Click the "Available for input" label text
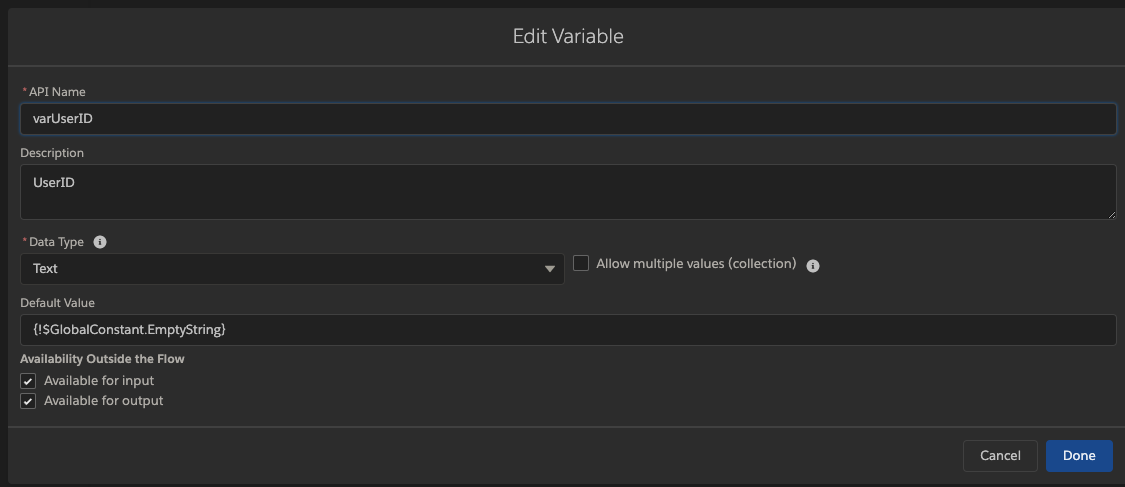 click(x=99, y=381)
